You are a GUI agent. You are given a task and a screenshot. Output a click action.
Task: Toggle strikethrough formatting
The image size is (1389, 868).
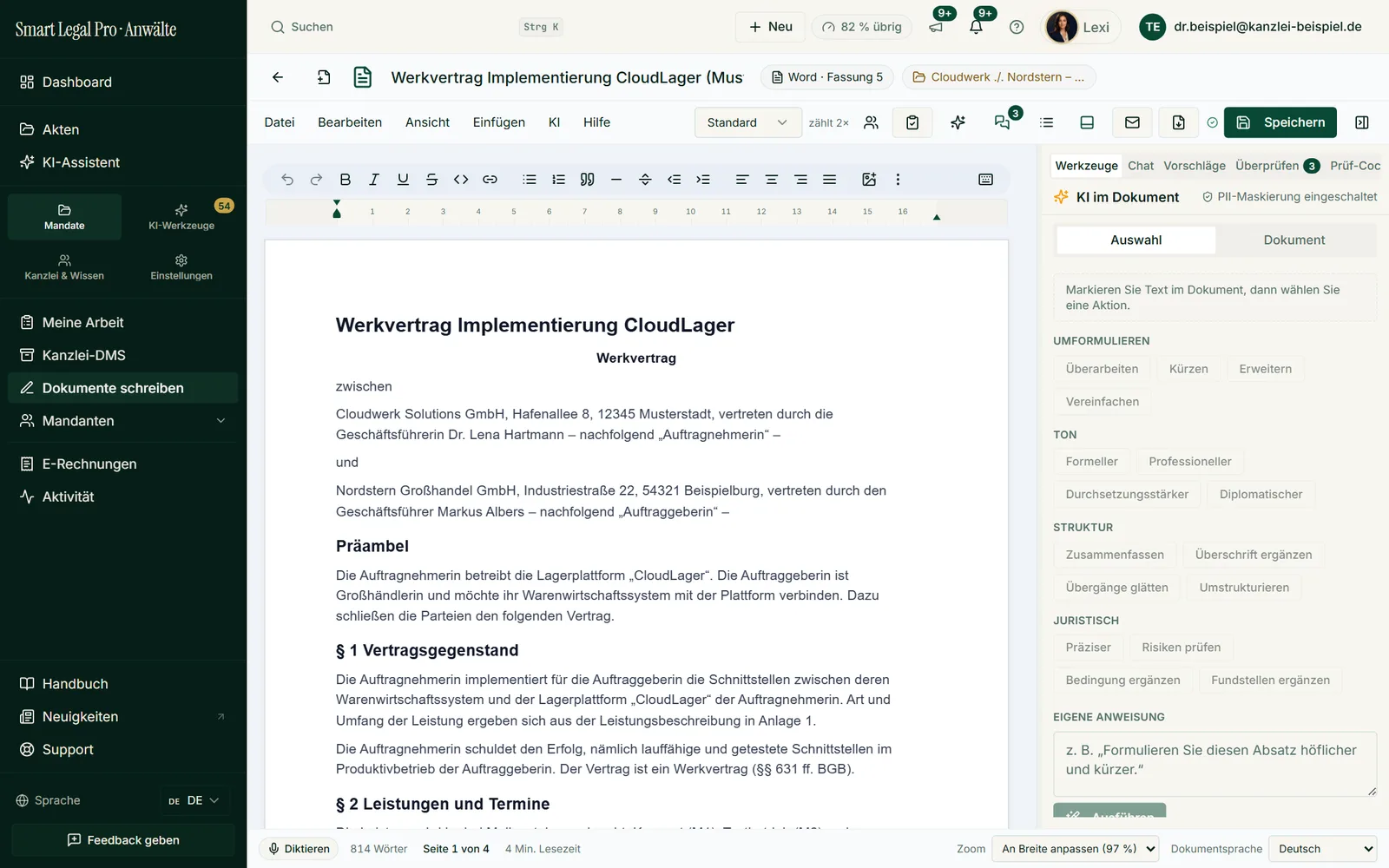coord(431,180)
